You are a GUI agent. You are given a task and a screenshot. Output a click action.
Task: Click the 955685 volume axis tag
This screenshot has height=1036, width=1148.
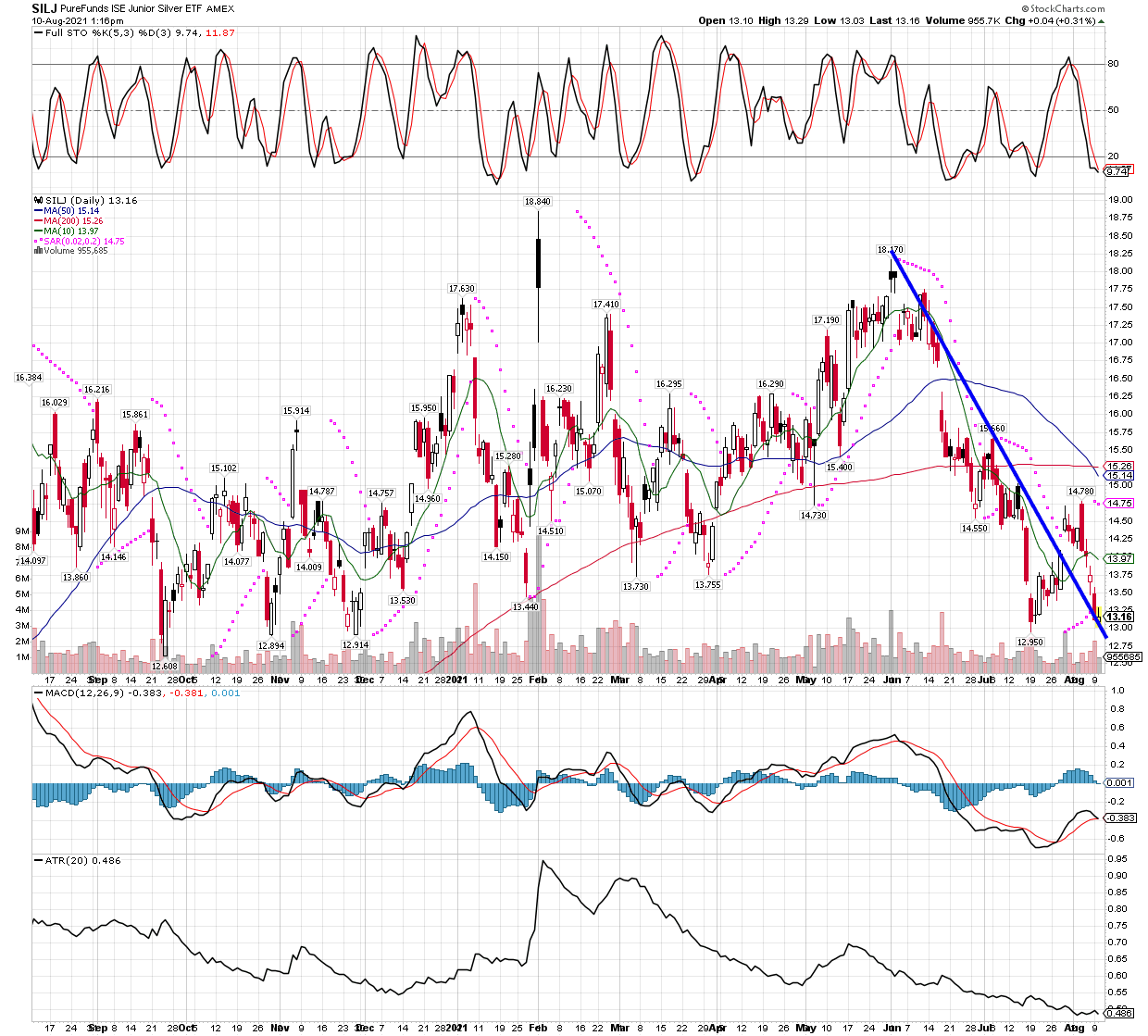point(1124,656)
